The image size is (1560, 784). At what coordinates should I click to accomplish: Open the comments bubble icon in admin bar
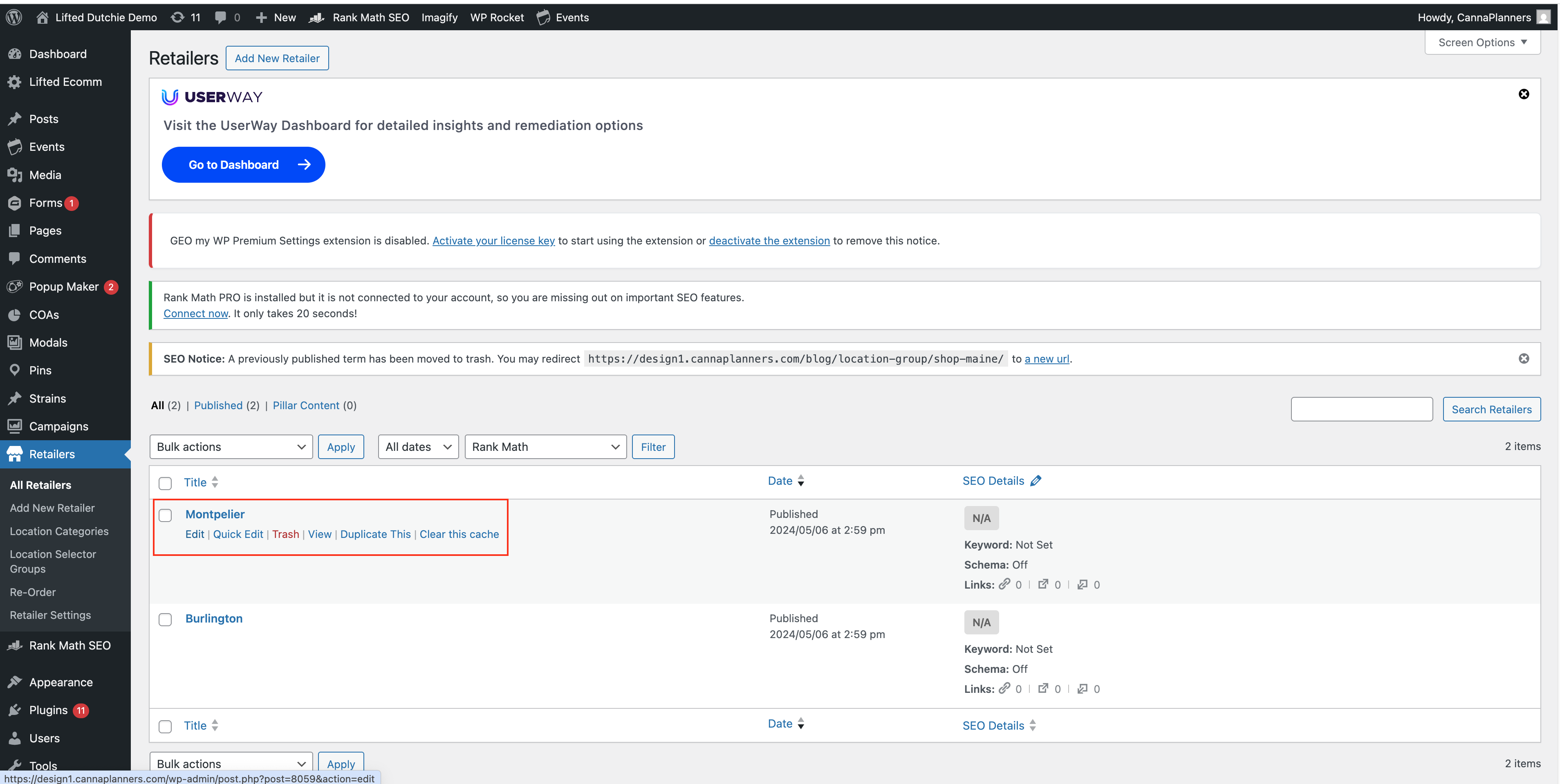tap(220, 17)
